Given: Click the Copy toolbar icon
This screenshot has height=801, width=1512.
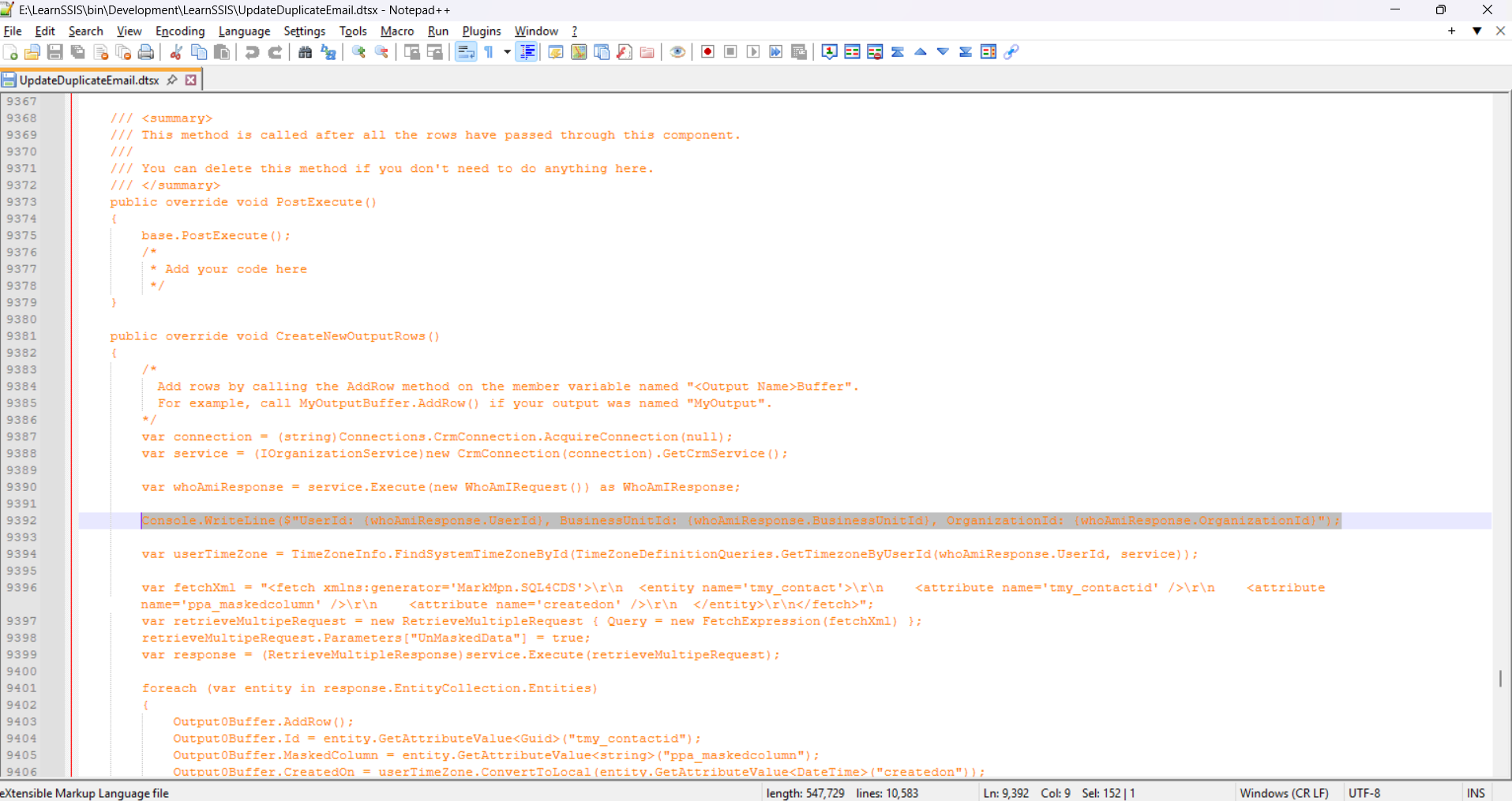Looking at the screenshot, I should [x=199, y=52].
